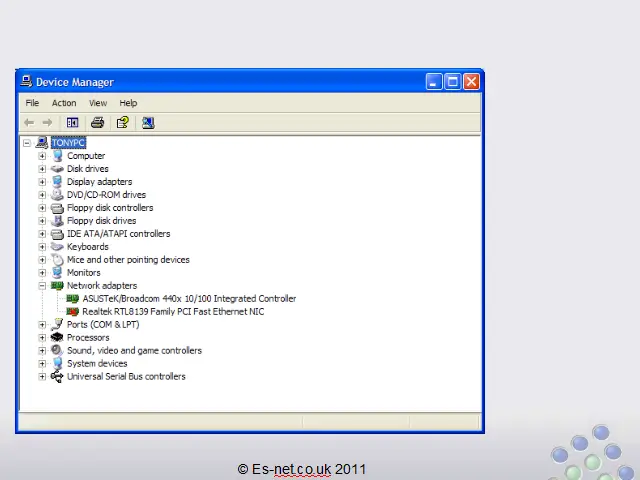This screenshot has width=640, height=480.
Task: Click Scan for hardware changes icon
Action: [x=148, y=122]
